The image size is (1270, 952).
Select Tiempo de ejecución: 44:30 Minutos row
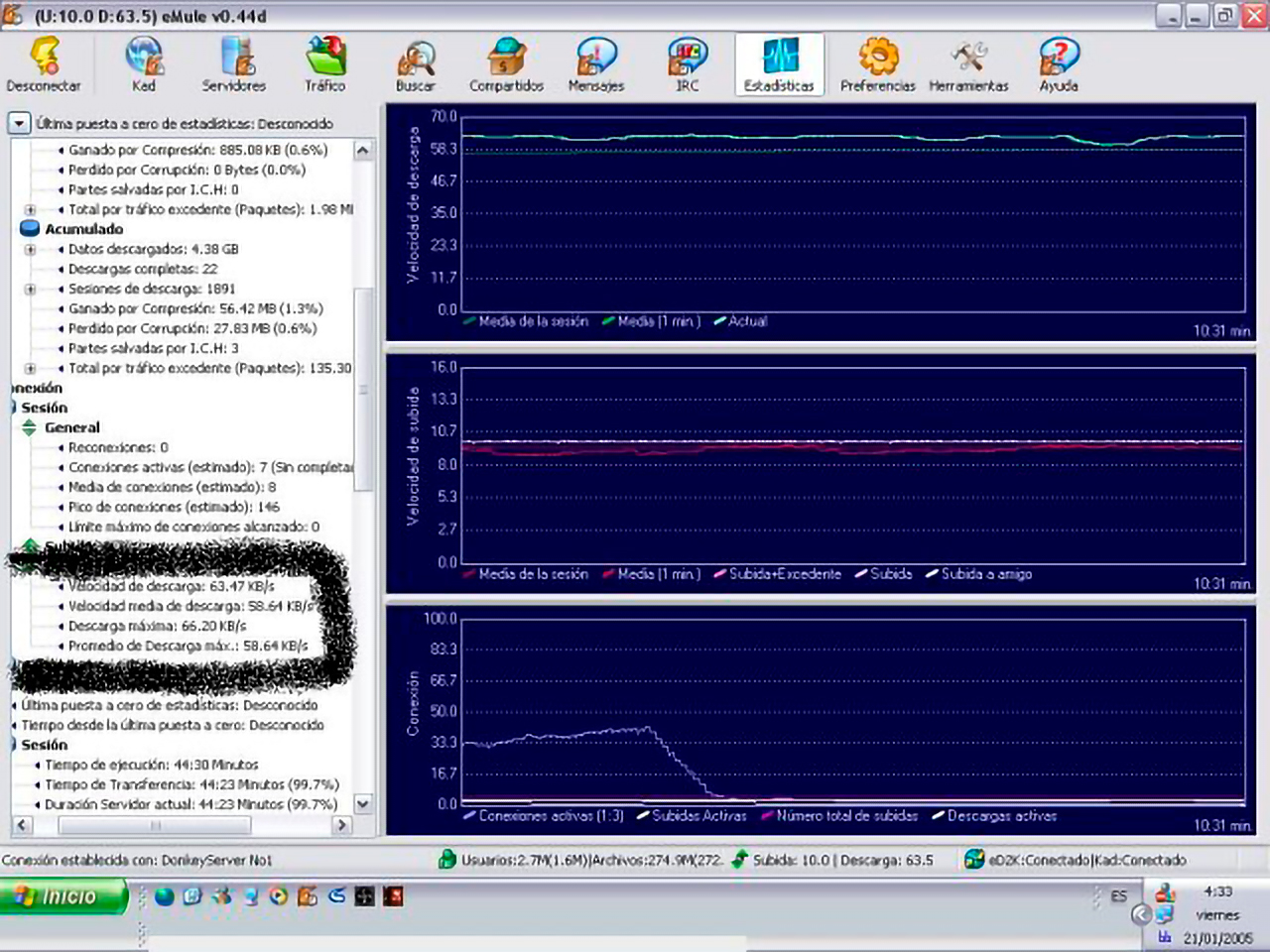151,765
